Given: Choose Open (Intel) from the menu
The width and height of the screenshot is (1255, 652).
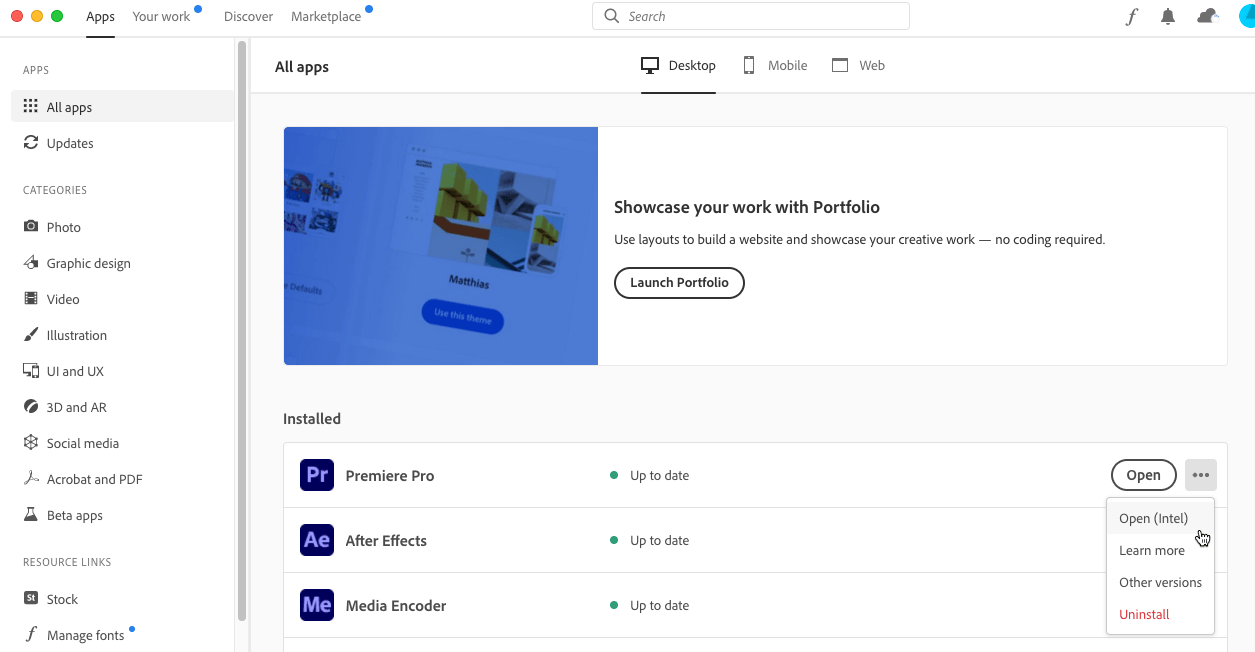Looking at the screenshot, I should [x=1153, y=518].
